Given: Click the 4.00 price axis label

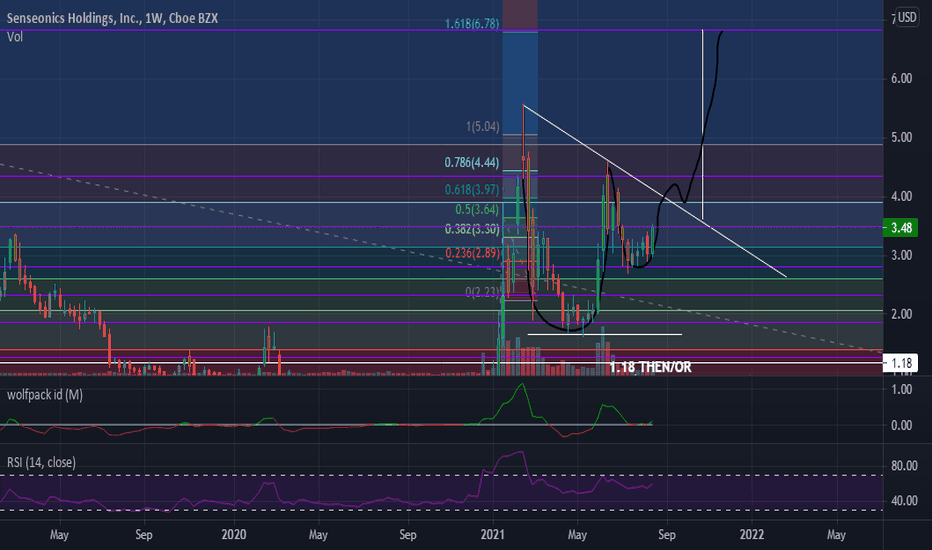Looking at the screenshot, I should click(901, 196).
